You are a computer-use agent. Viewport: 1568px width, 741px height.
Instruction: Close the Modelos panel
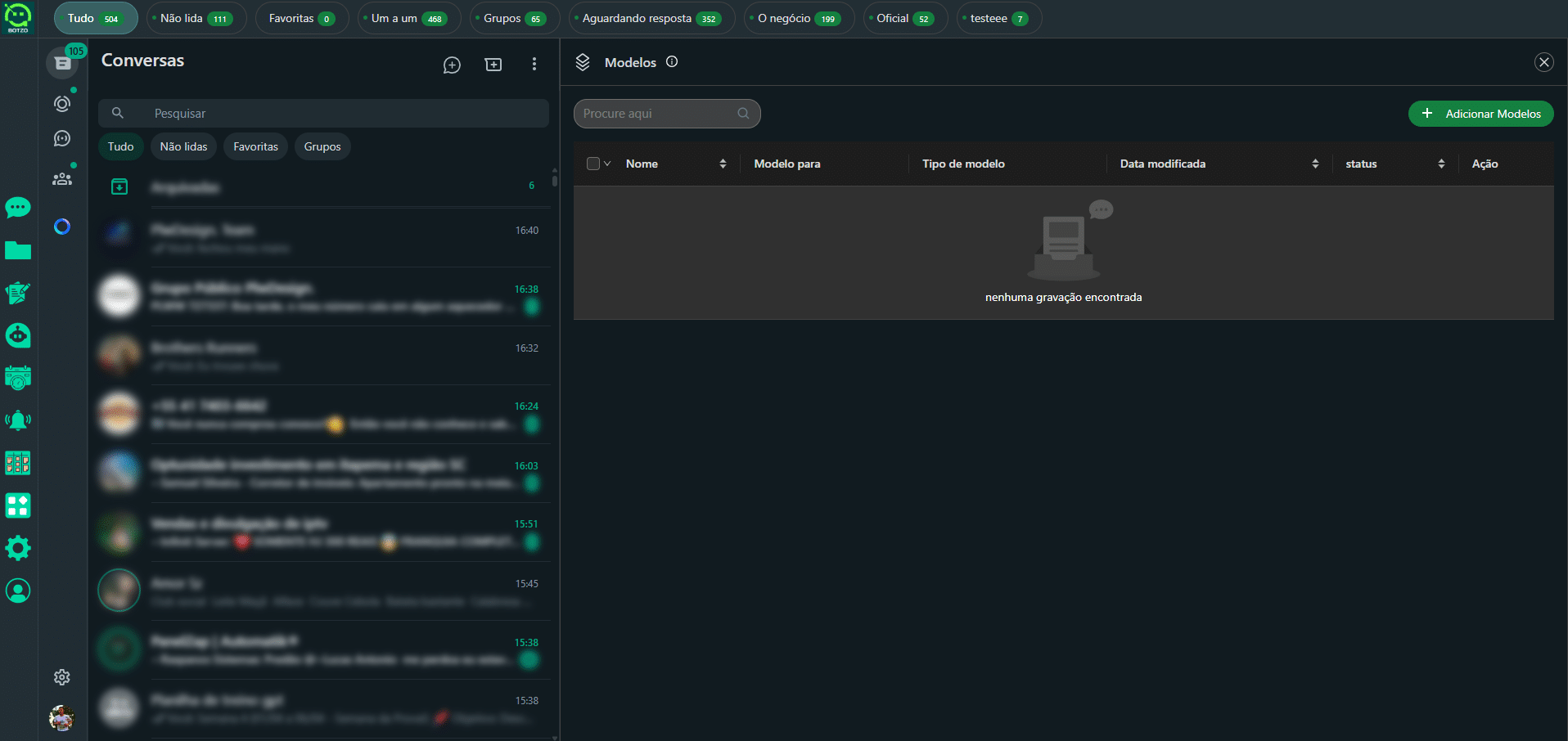(x=1544, y=62)
